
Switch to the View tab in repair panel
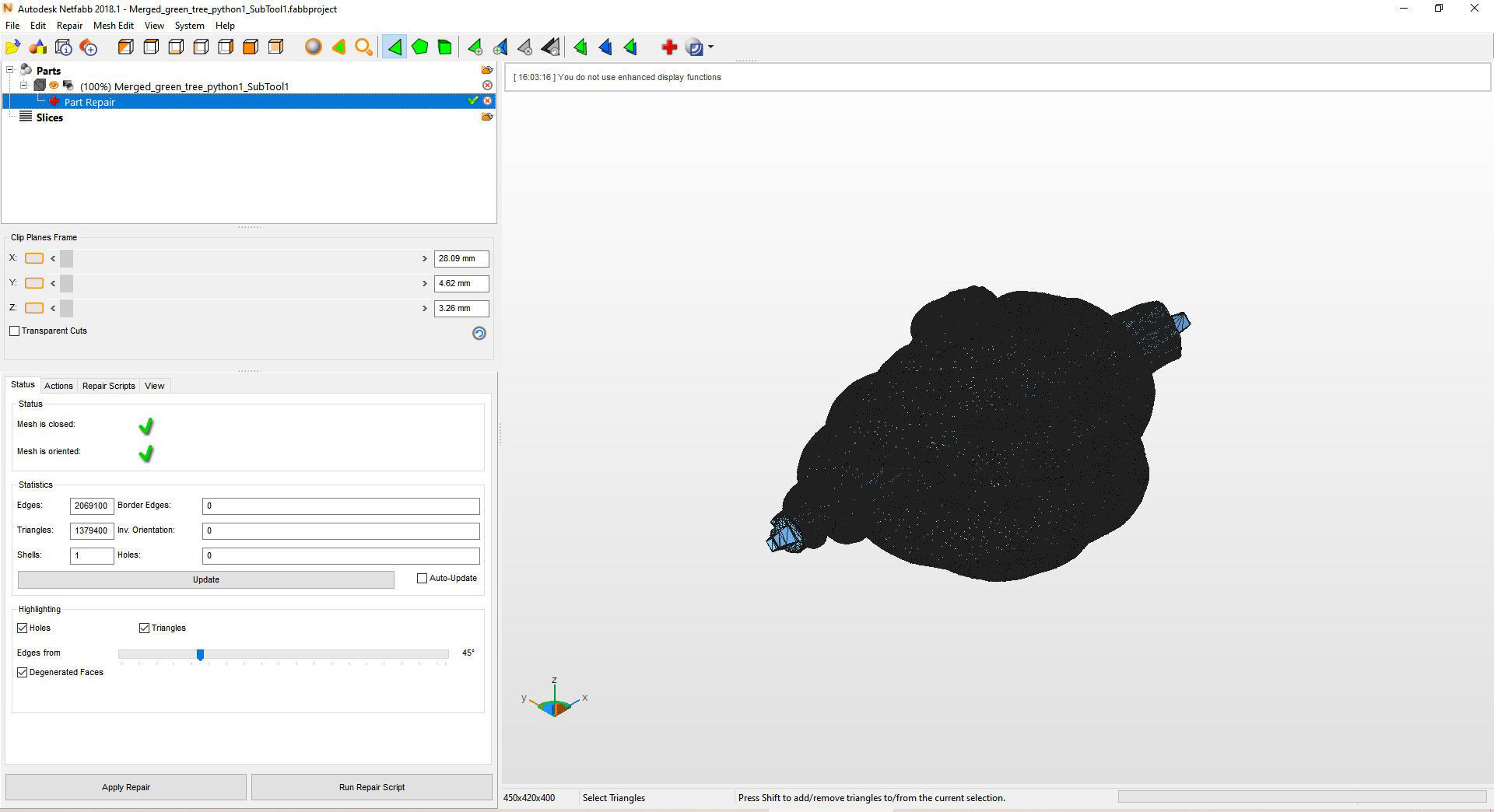[155, 386]
